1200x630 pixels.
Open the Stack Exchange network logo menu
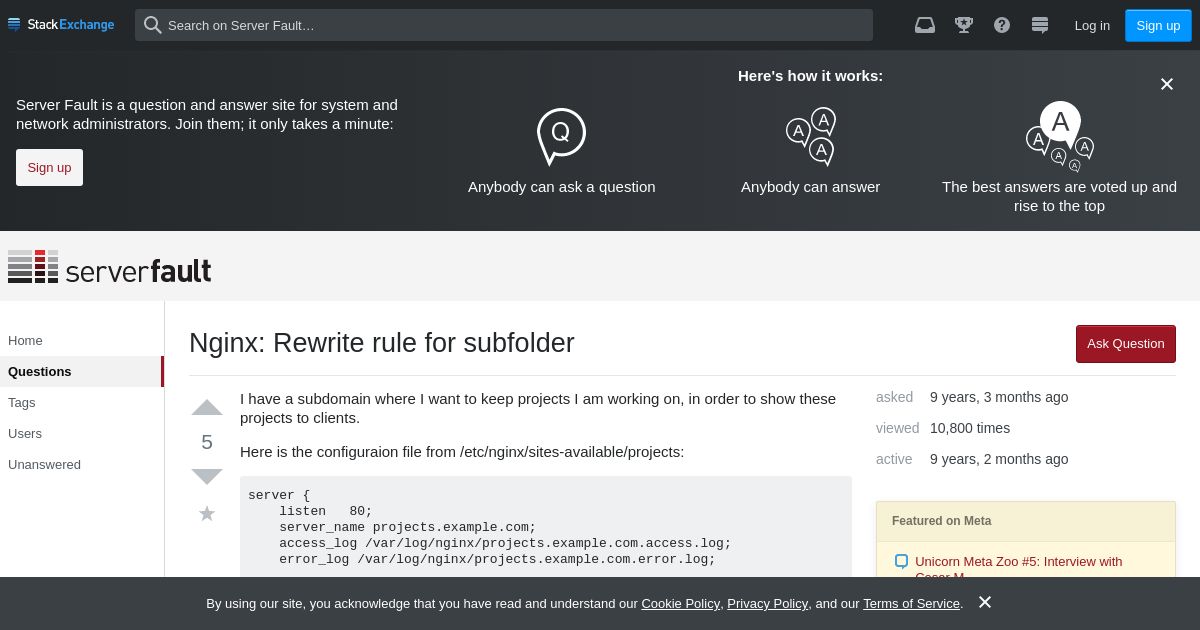61,24
